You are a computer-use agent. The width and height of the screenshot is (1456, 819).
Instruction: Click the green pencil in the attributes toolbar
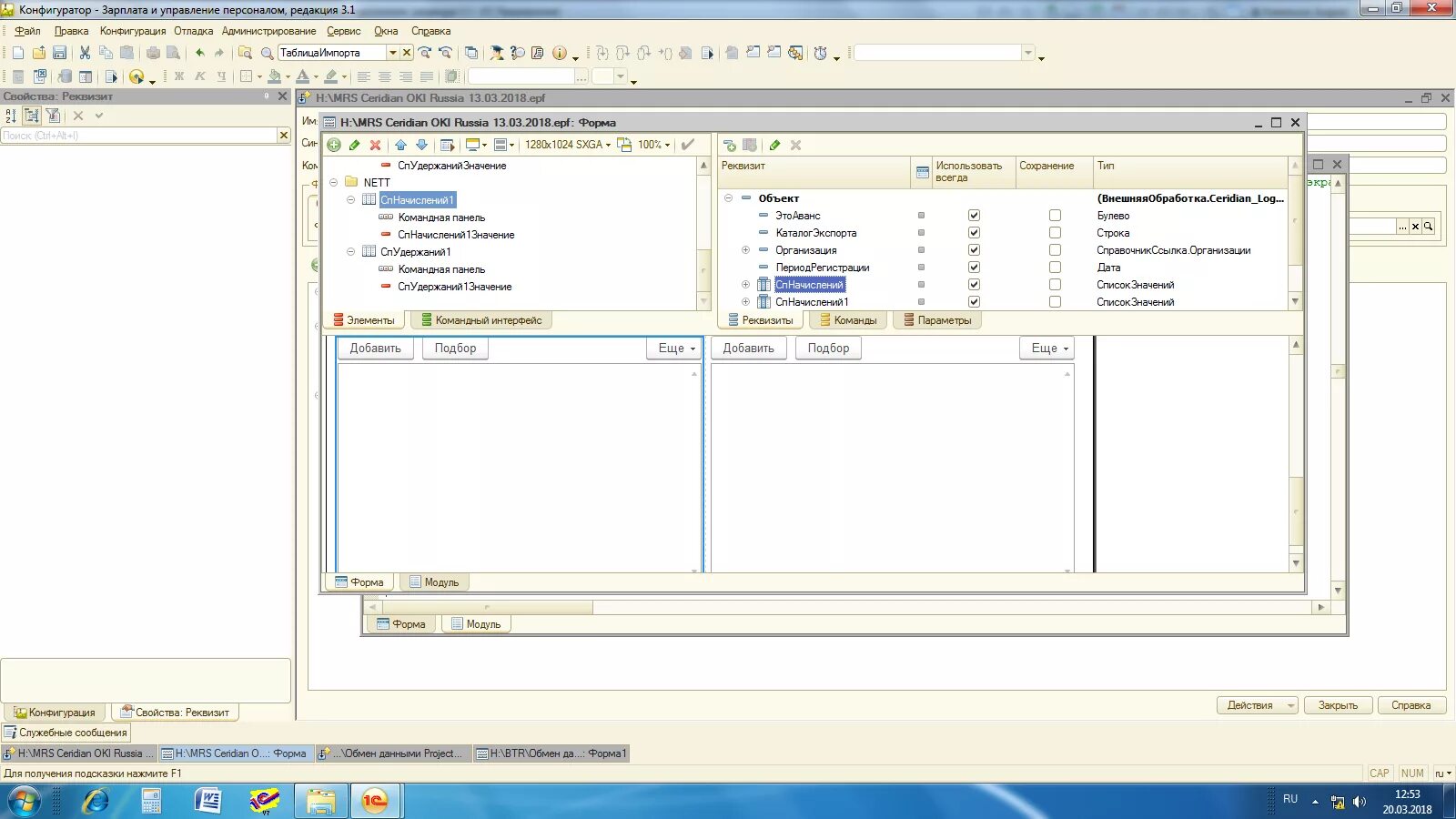click(774, 145)
